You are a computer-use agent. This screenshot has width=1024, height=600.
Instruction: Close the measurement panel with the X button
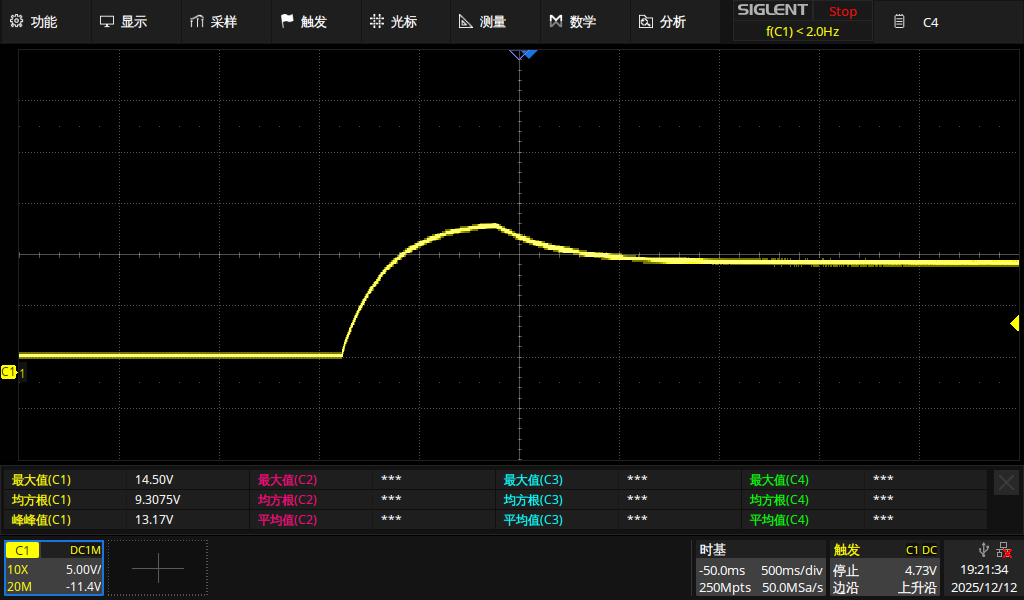click(1006, 482)
